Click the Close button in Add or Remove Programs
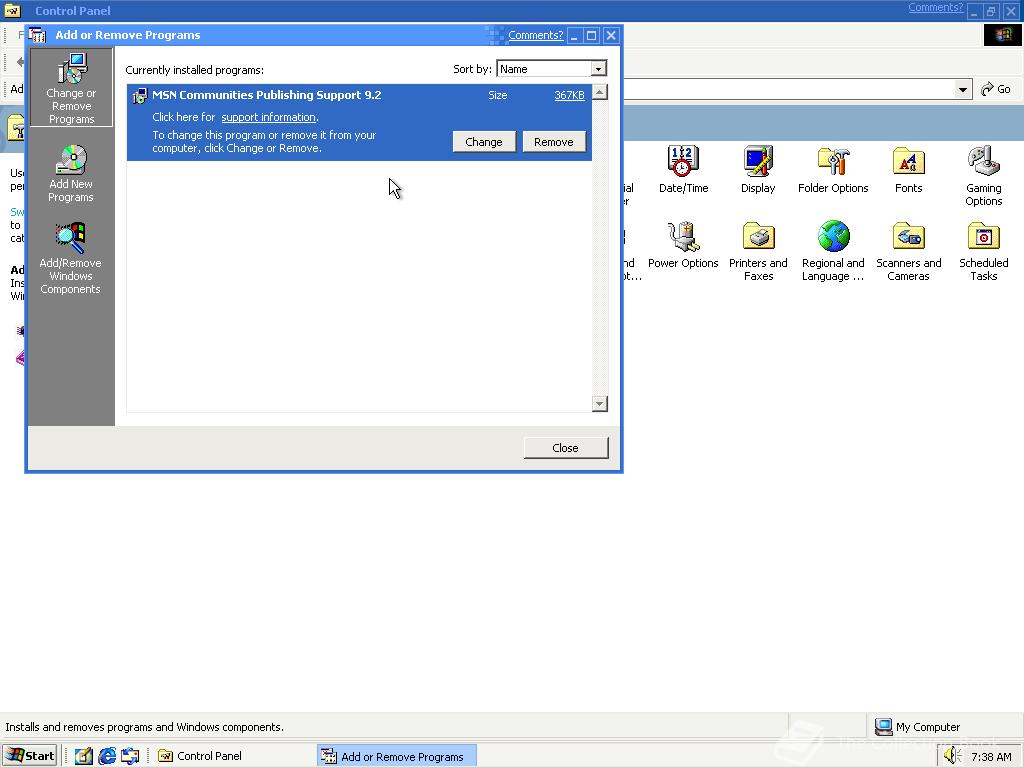This screenshot has width=1024, height=768. click(566, 448)
